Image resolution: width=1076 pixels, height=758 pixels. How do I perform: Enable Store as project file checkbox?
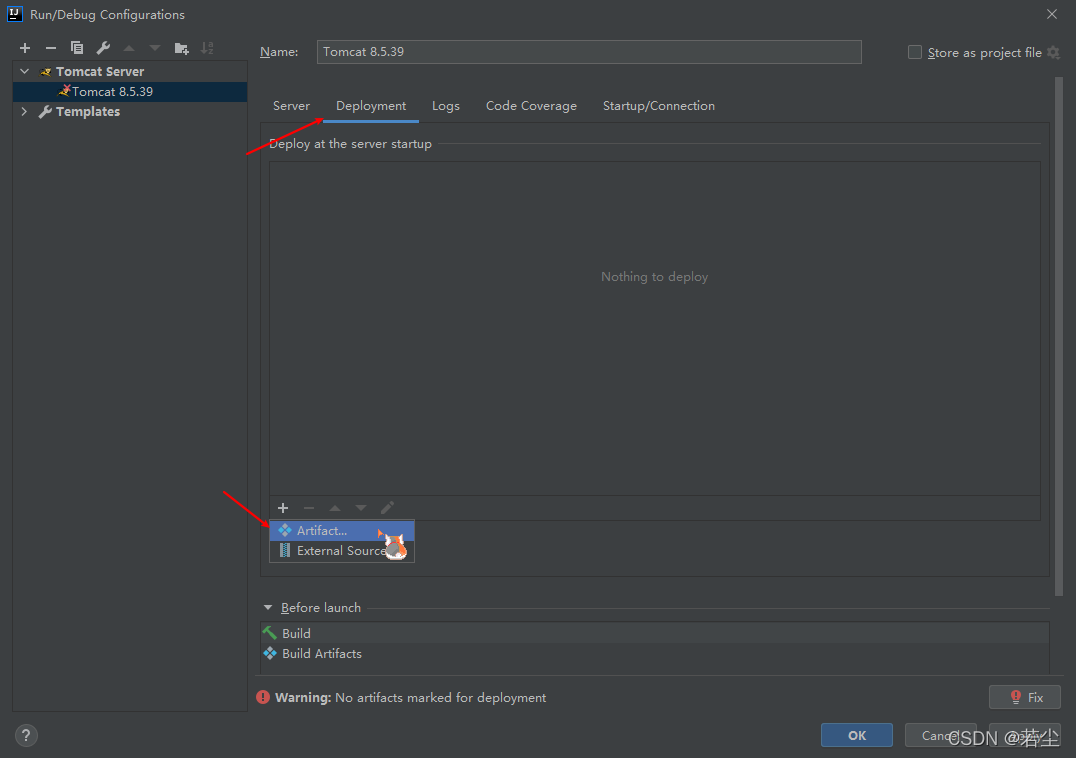[x=915, y=52]
